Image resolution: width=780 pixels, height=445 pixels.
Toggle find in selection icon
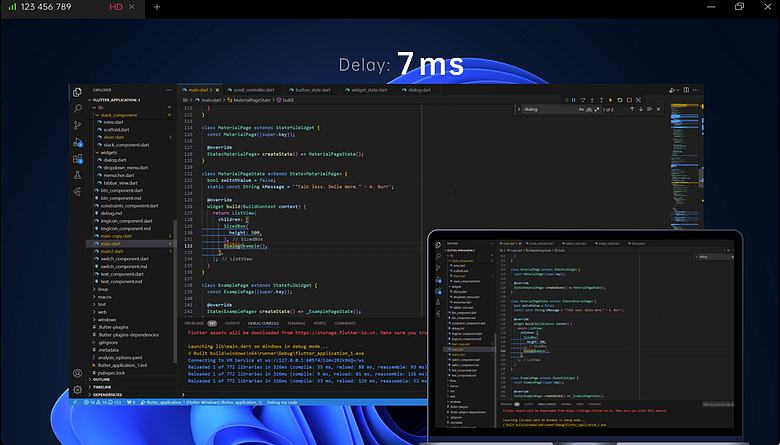[649, 109]
